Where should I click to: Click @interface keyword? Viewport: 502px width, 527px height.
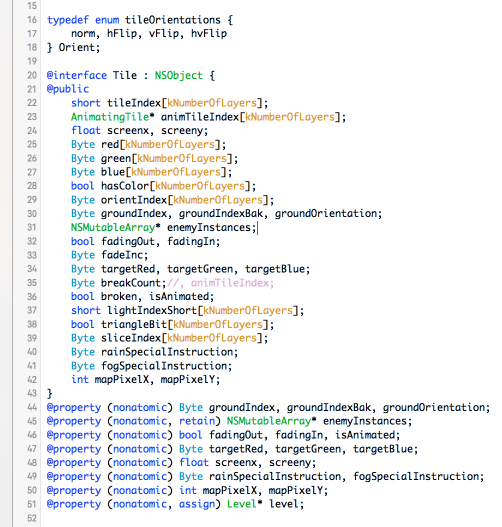[77, 75]
